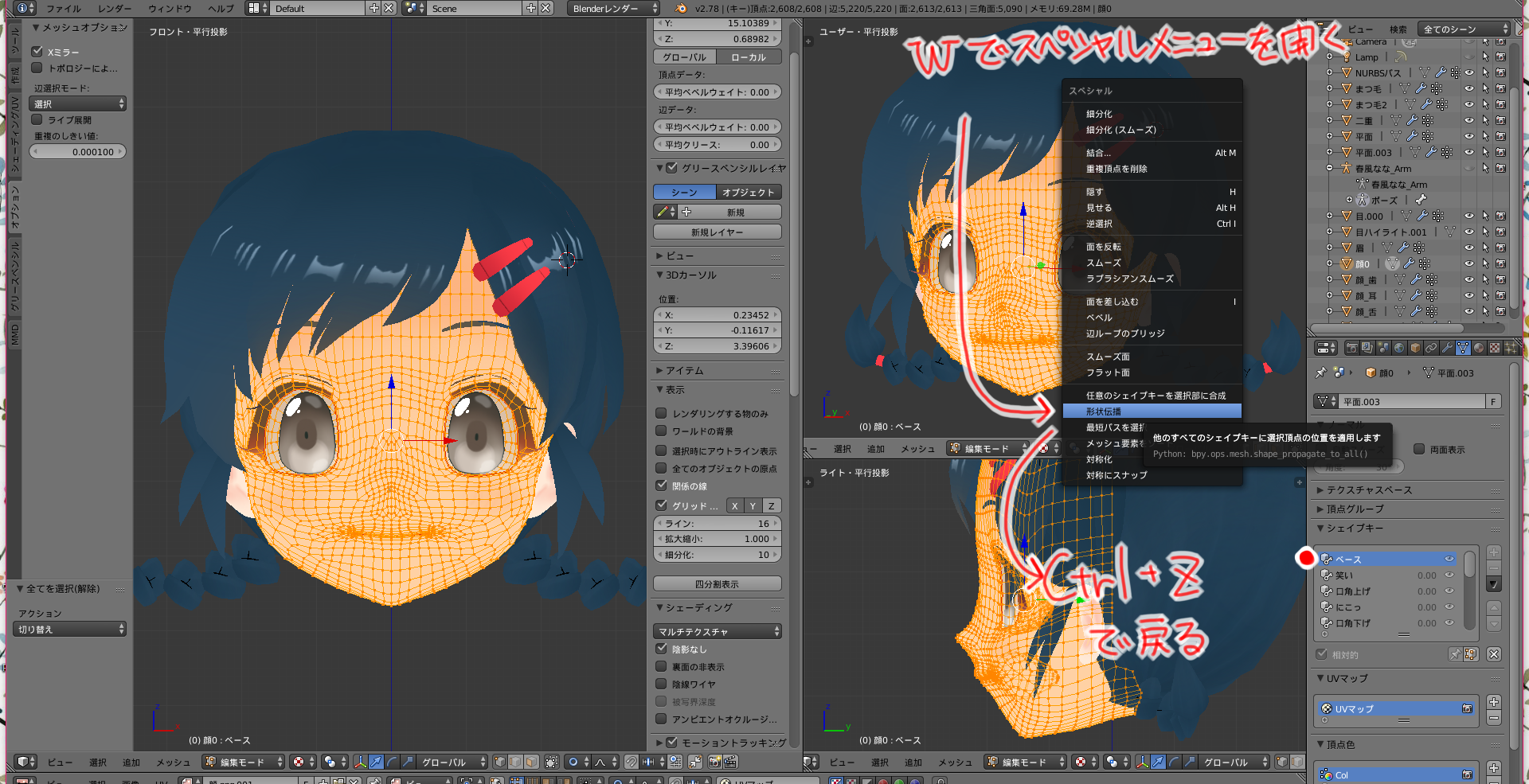This screenshot has height=784, width=1529.
Task: Click the pin icon in the shape key options
Action: click(x=1455, y=654)
